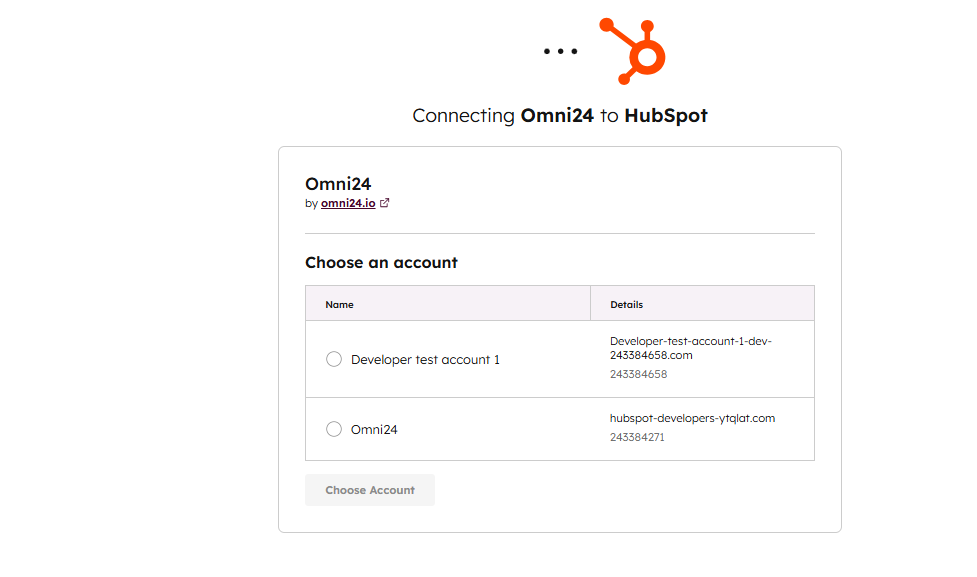This screenshot has width=977, height=577.
Task: Select the Omni24 account radio button
Action: [334, 429]
